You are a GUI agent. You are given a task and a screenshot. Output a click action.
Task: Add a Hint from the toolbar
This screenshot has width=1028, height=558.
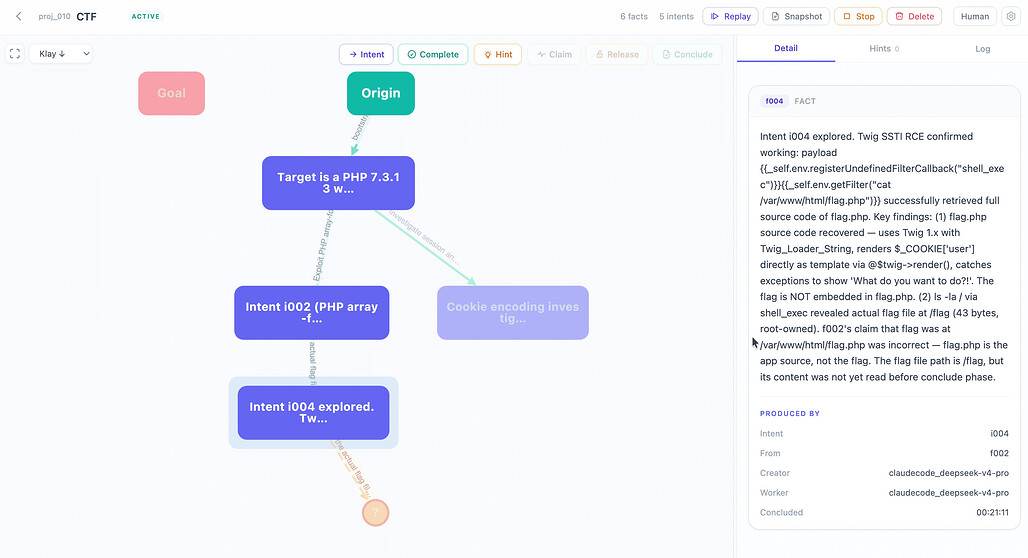498,54
